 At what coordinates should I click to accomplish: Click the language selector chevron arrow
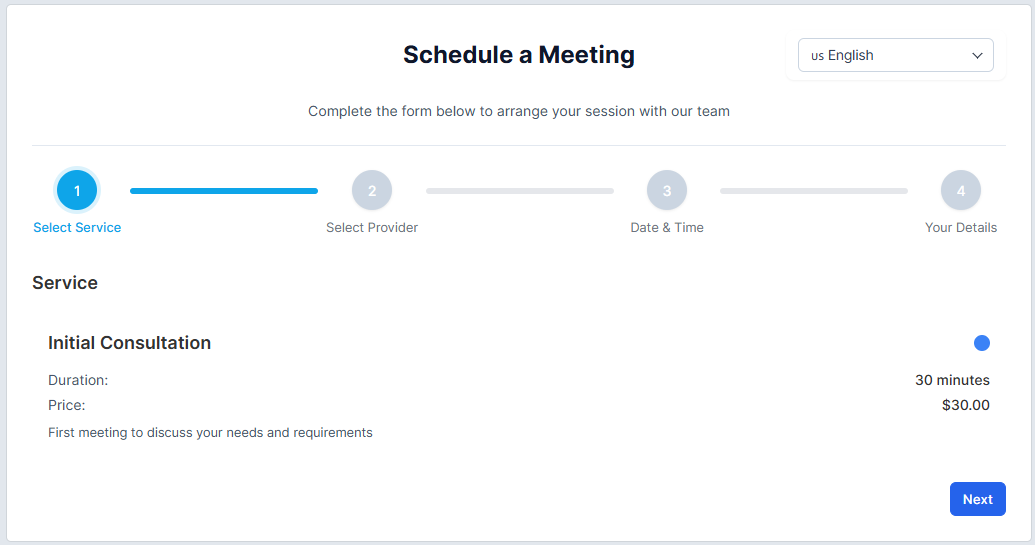(x=978, y=56)
